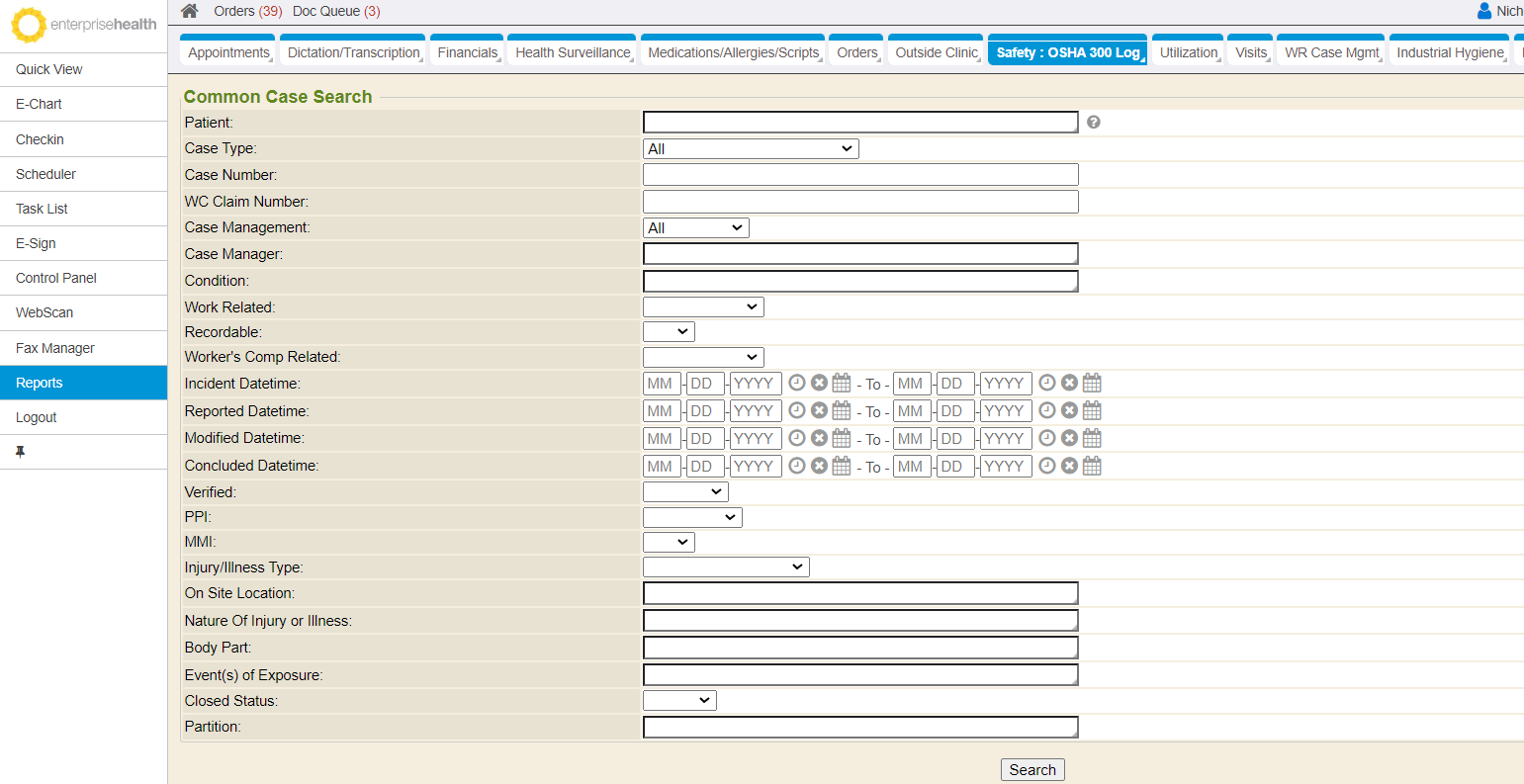Click the help icon beside Patient field
Screen dimensions: 1524x784
click(1093, 122)
